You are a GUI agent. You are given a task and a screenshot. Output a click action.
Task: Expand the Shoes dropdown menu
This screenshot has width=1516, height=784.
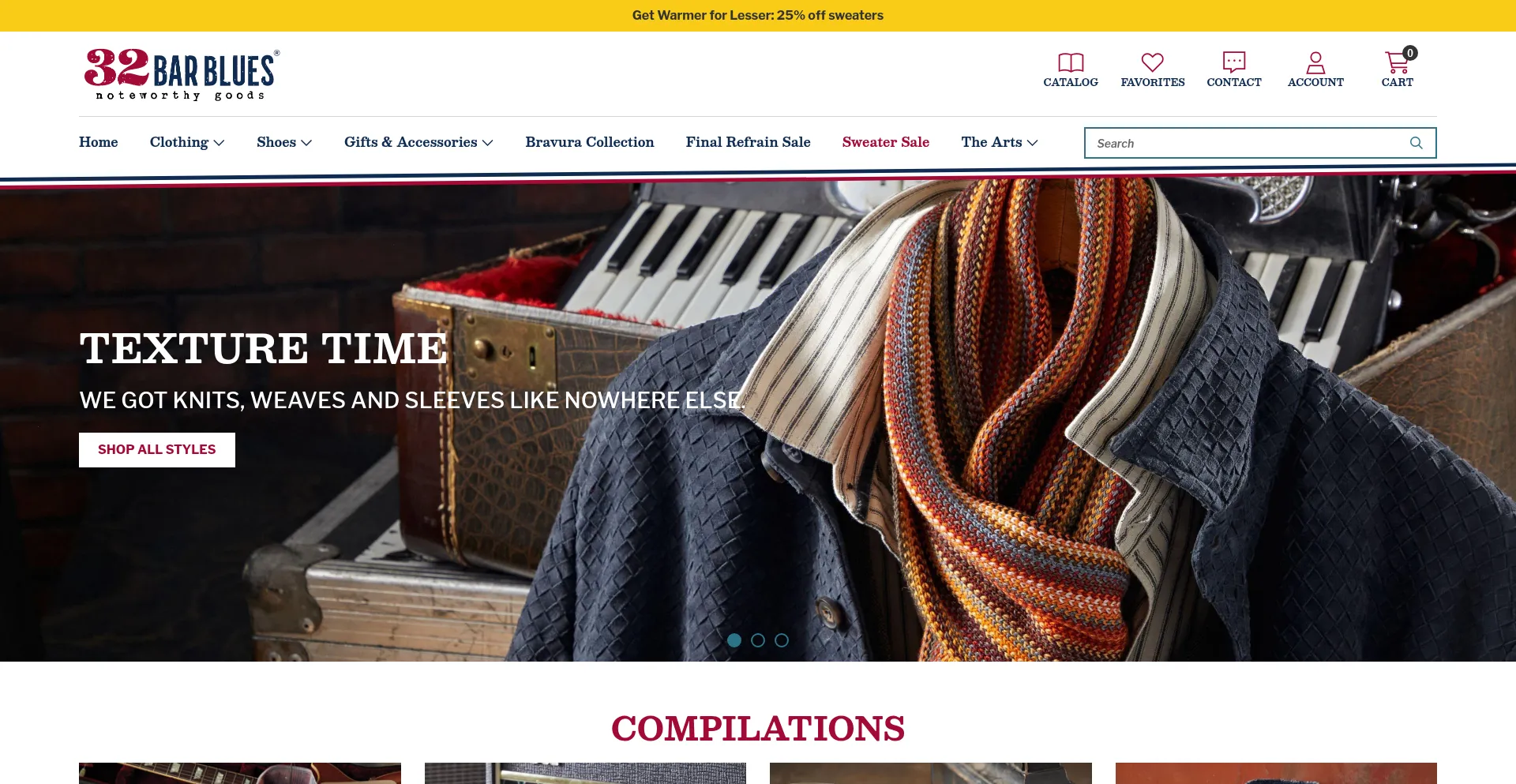coord(284,142)
